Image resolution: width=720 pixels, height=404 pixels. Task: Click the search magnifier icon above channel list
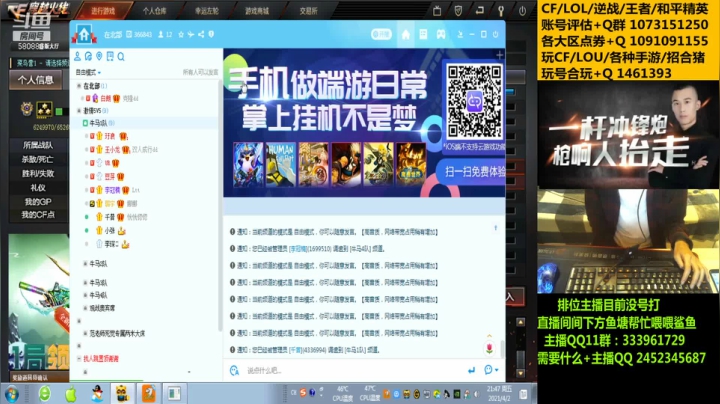(121, 56)
